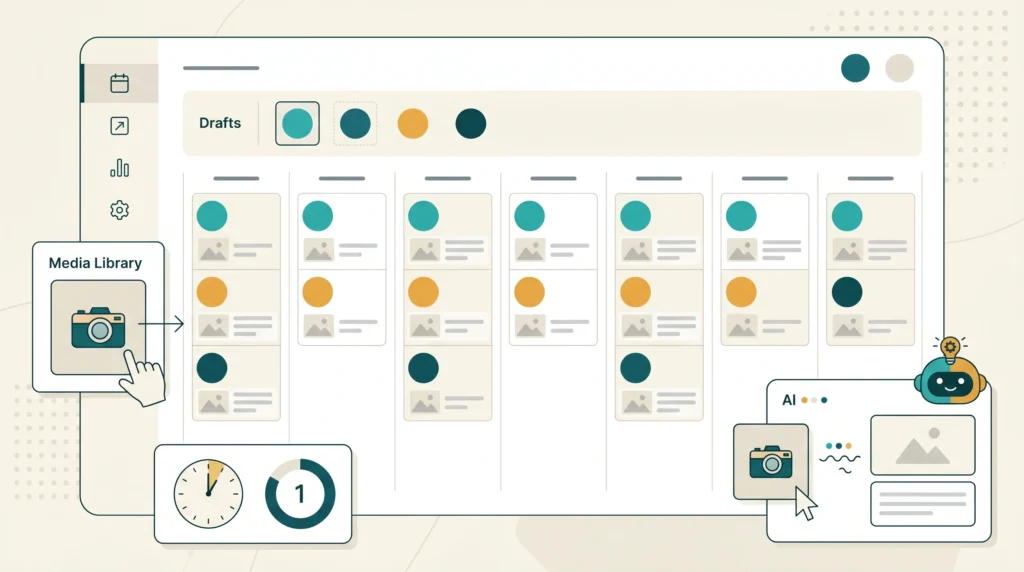
Task: Open the dark navy post card in seventh column
Action: point(871,307)
